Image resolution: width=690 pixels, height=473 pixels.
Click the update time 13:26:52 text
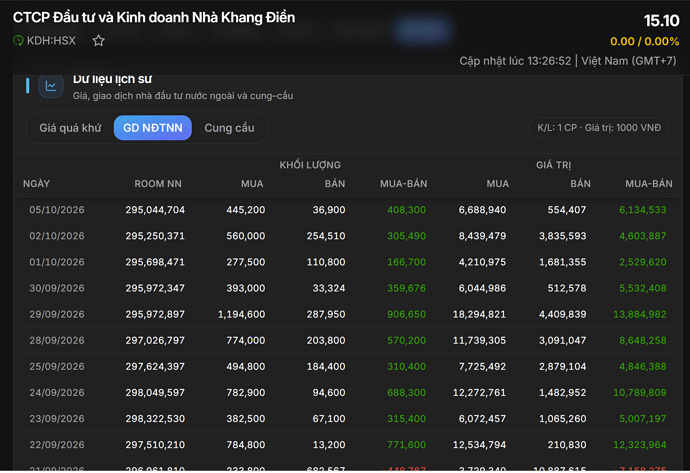click(515, 61)
